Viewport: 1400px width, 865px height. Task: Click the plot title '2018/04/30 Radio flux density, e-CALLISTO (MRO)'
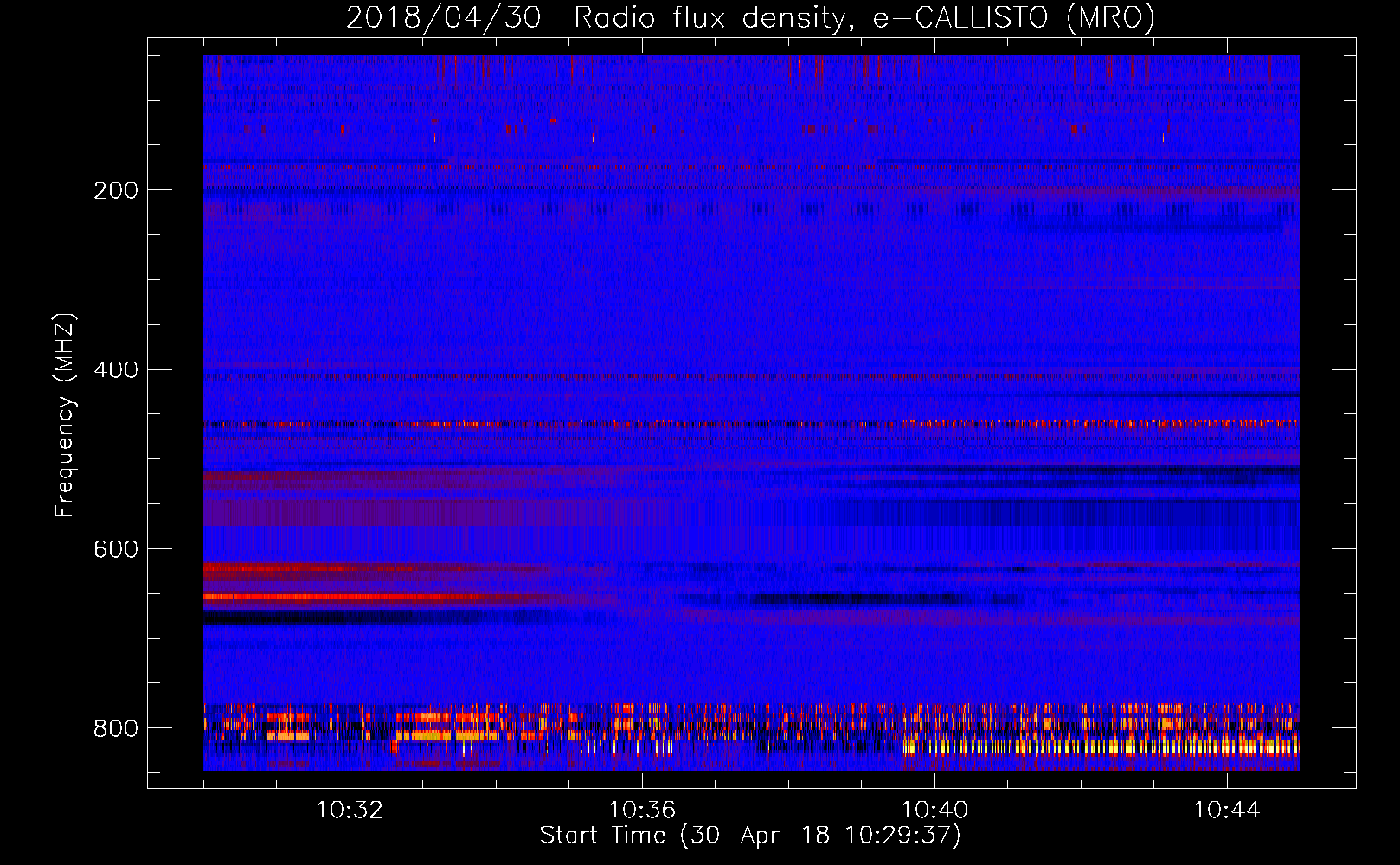coord(750,18)
